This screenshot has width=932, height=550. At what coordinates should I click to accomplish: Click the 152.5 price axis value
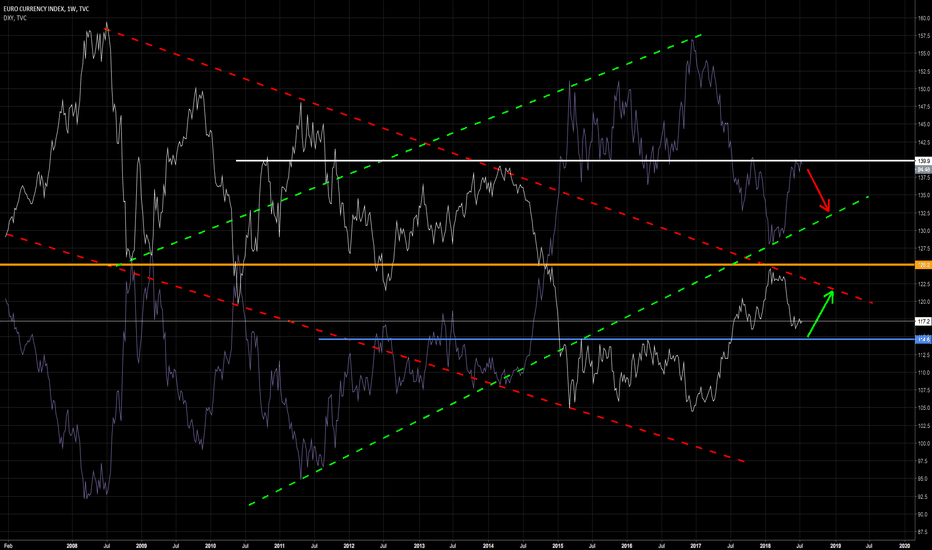(924, 71)
